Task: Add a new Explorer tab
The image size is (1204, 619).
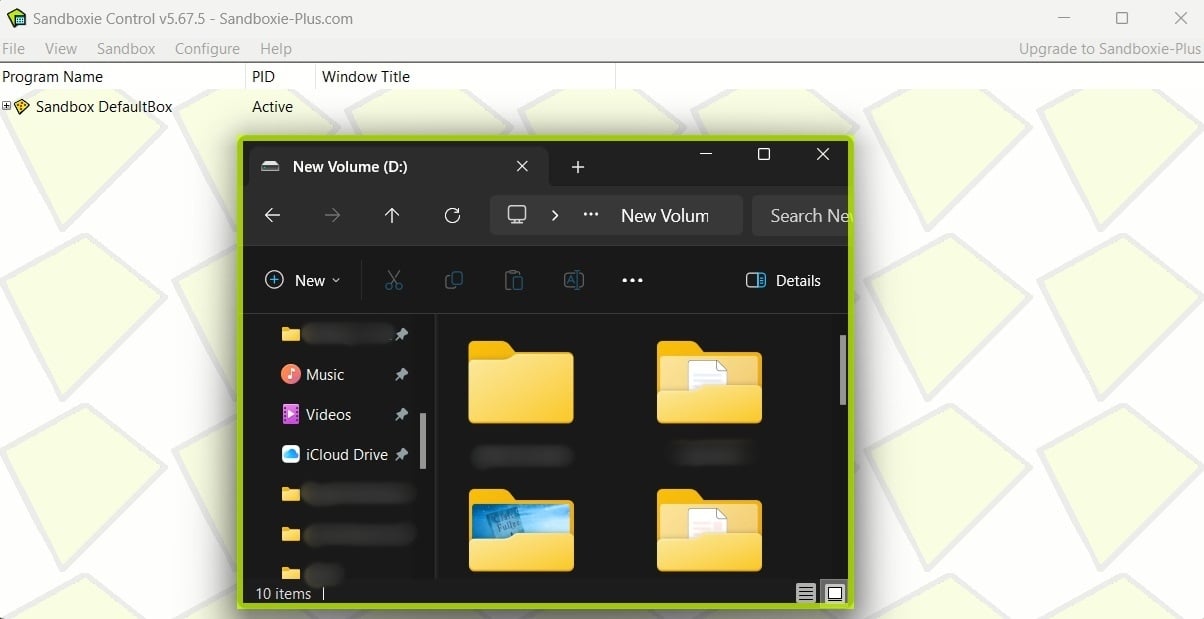Action: (x=577, y=167)
